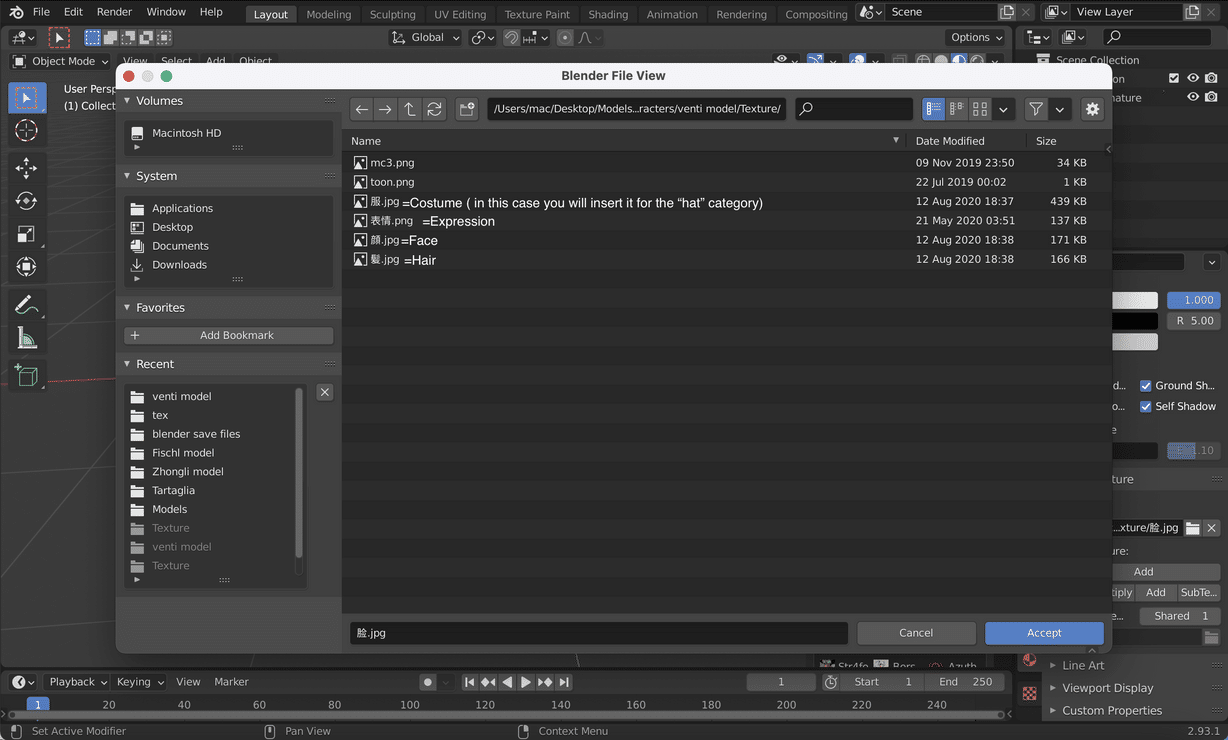Adjust the R 5.00 value slider
The image size is (1228, 740).
[x=1193, y=320]
